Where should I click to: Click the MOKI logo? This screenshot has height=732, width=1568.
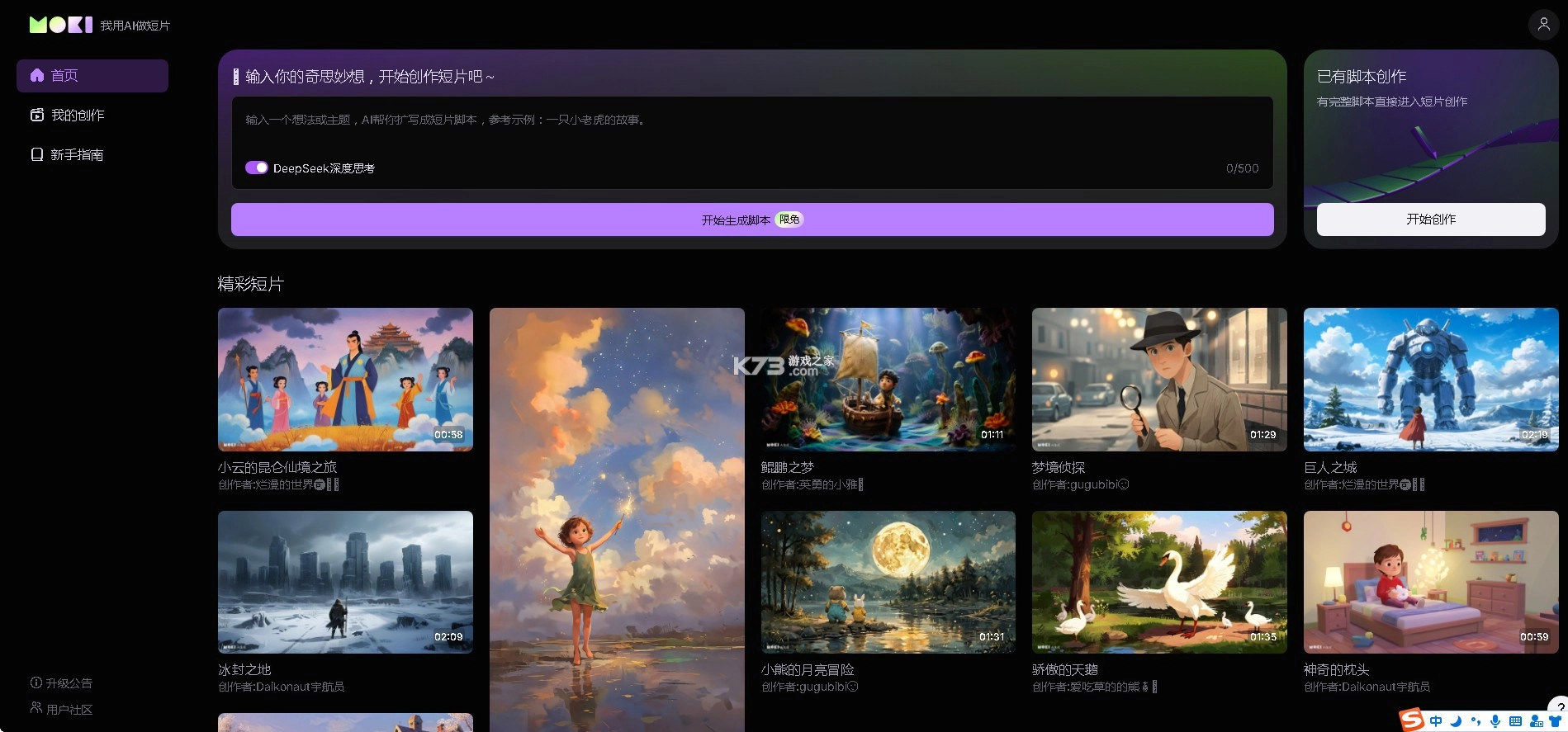[x=60, y=25]
